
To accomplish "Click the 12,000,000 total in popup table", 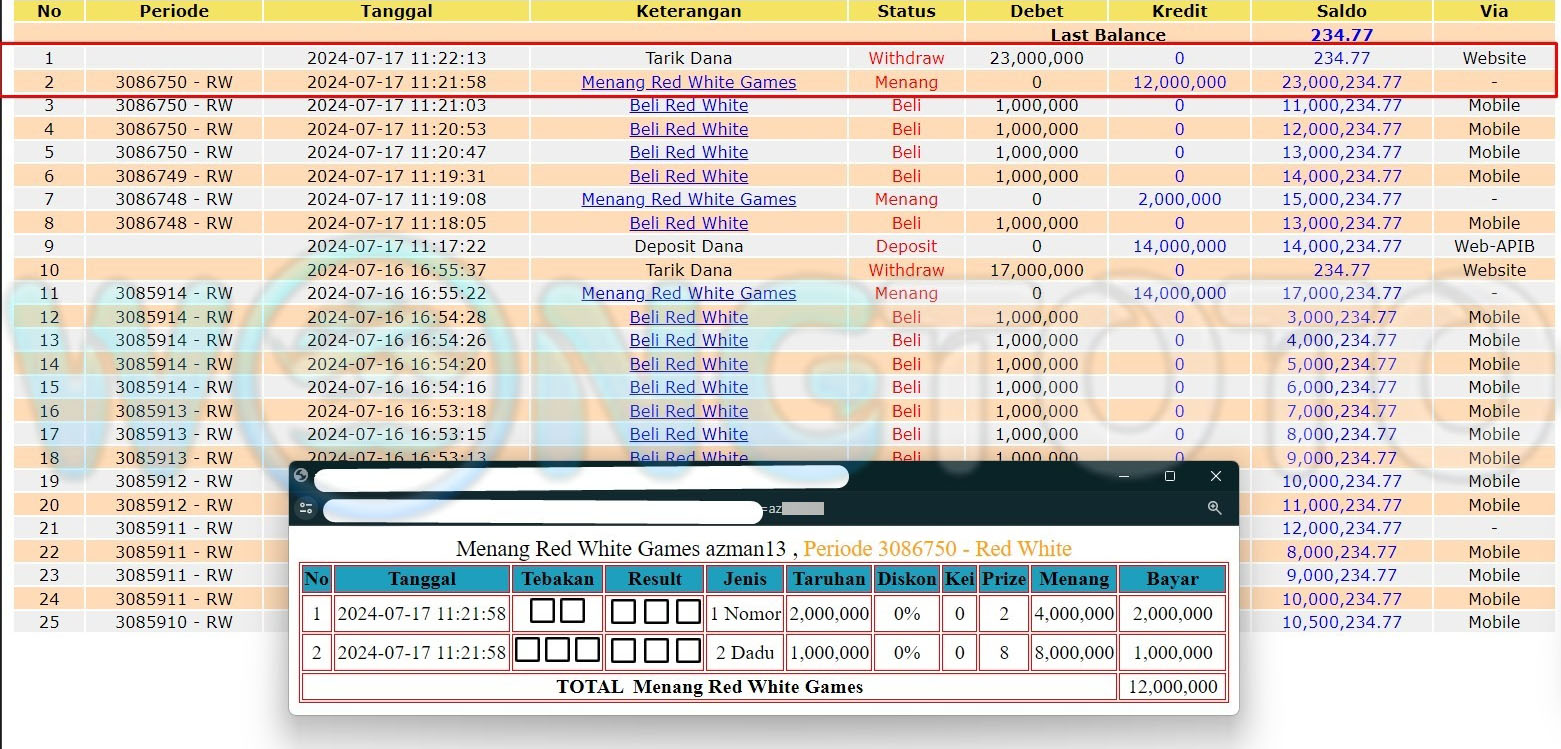I will pyautogui.click(x=1172, y=687).
